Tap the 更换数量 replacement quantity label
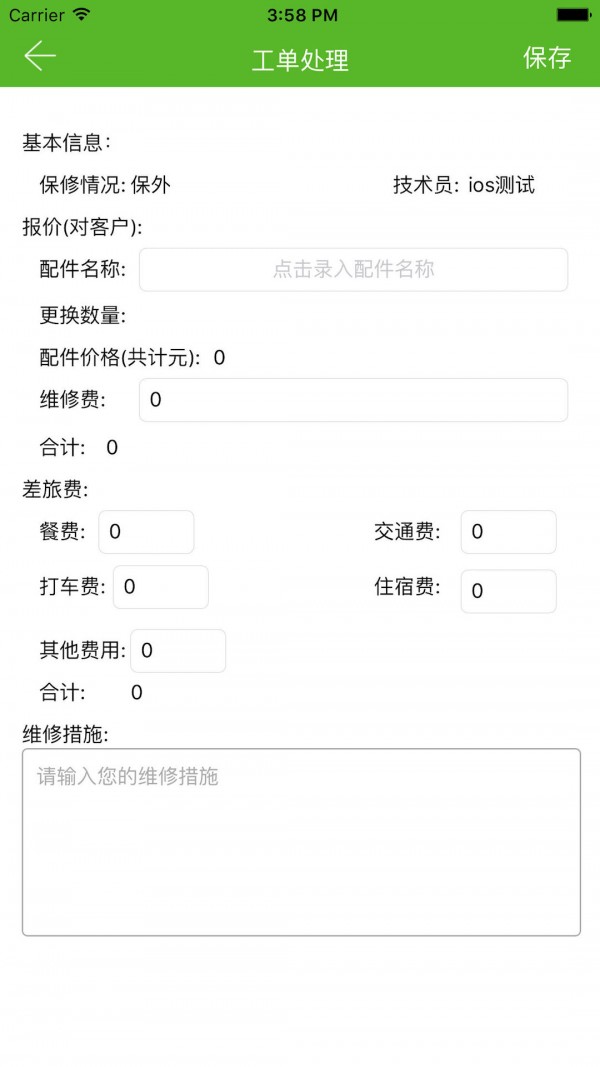 [83, 316]
